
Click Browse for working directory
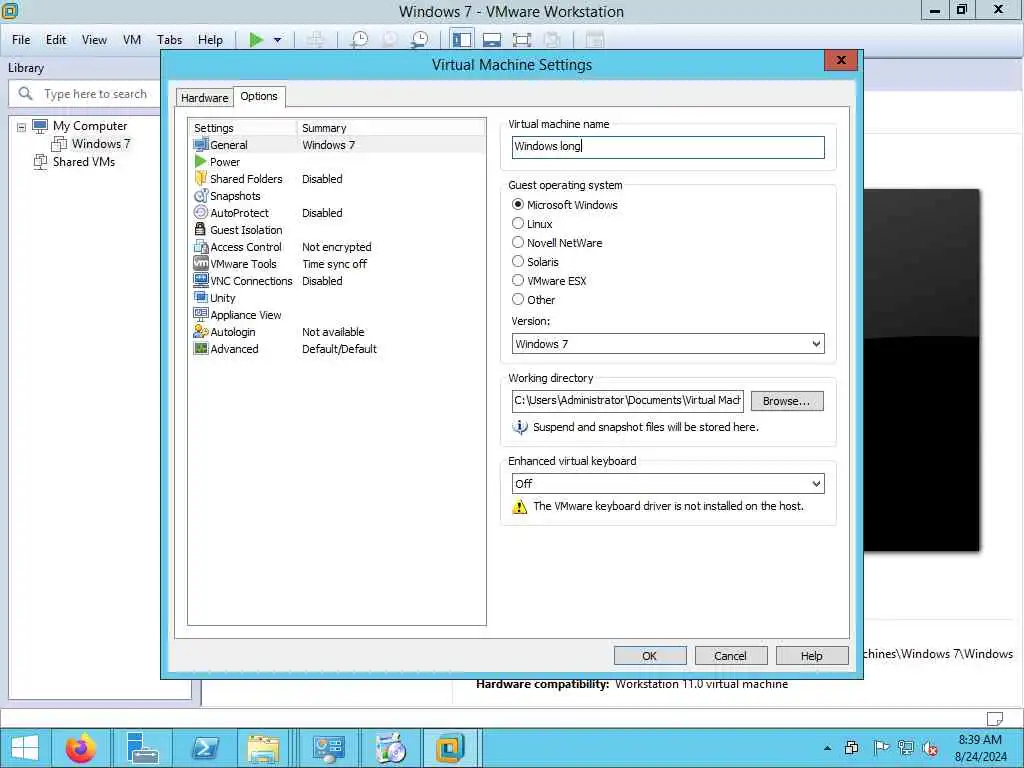(x=787, y=401)
